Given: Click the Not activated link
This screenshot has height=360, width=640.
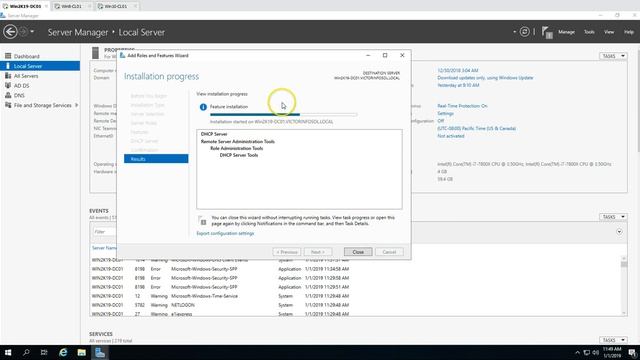Looking at the screenshot, I should click(x=451, y=136).
